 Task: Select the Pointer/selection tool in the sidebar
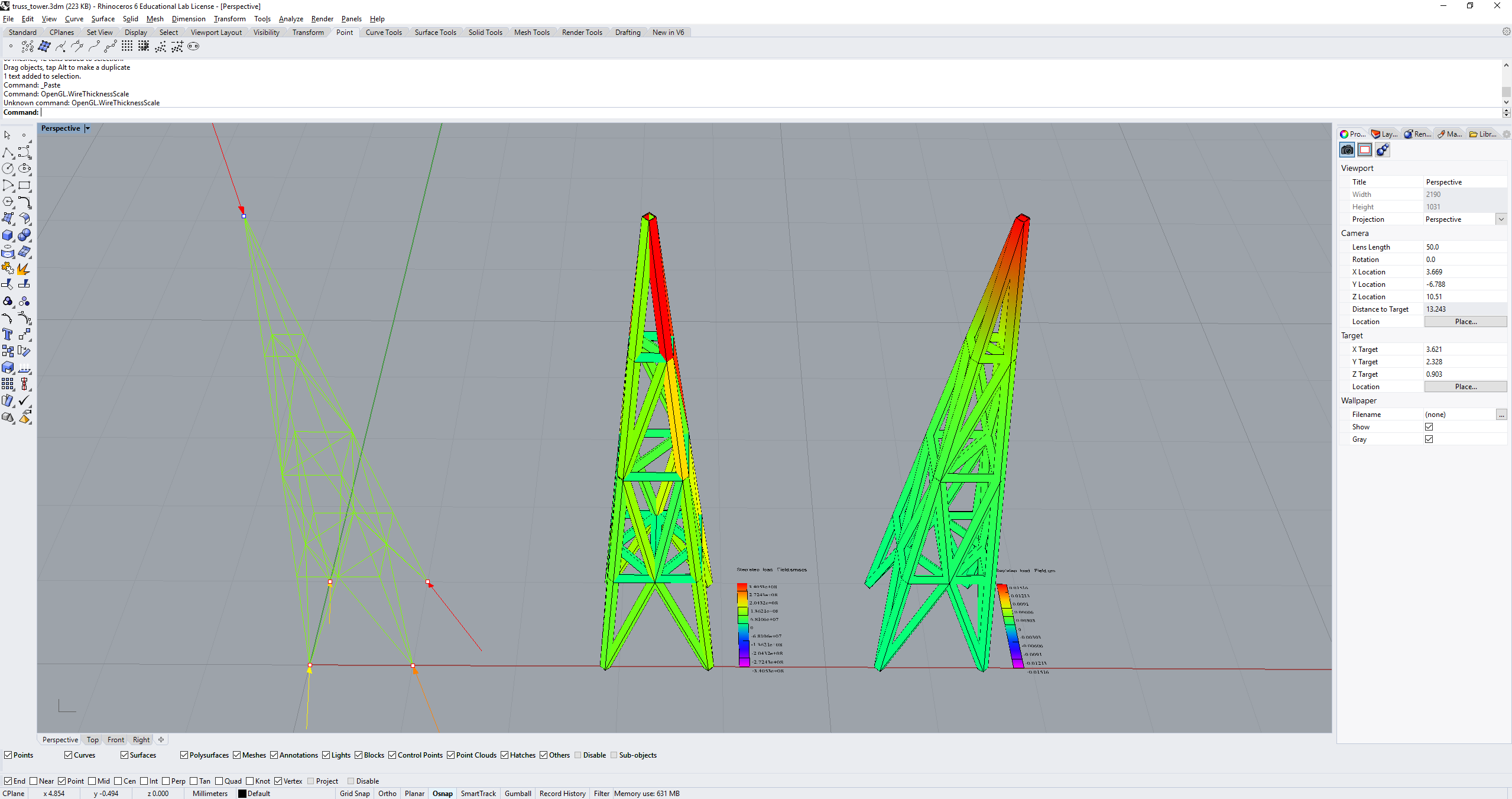pos(8,135)
